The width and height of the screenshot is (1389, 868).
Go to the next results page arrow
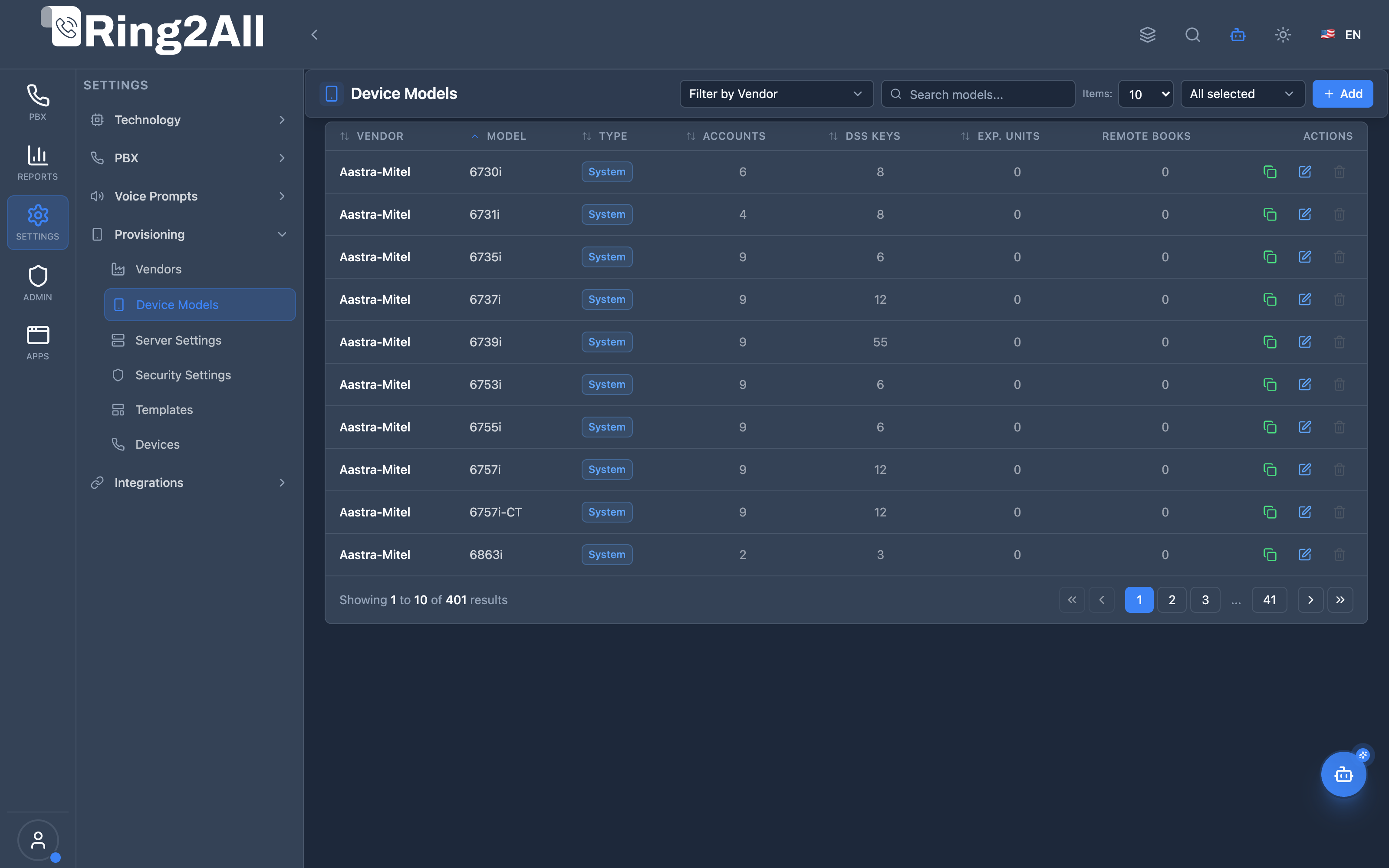(x=1310, y=599)
